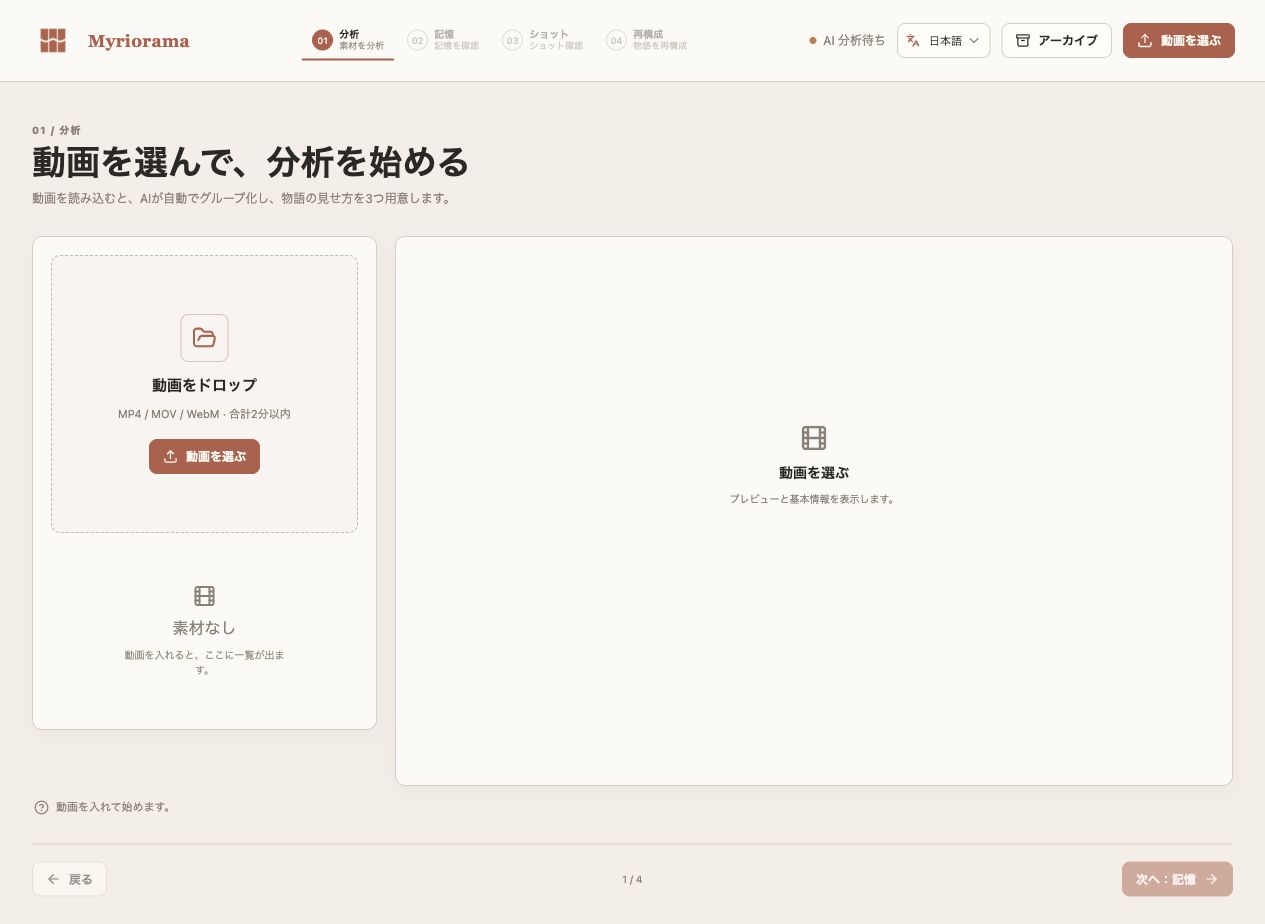Image resolution: width=1265 pixels, height=924 pixels.
Task: Click film icon in preview panel
Action: (x=814, y=438)
